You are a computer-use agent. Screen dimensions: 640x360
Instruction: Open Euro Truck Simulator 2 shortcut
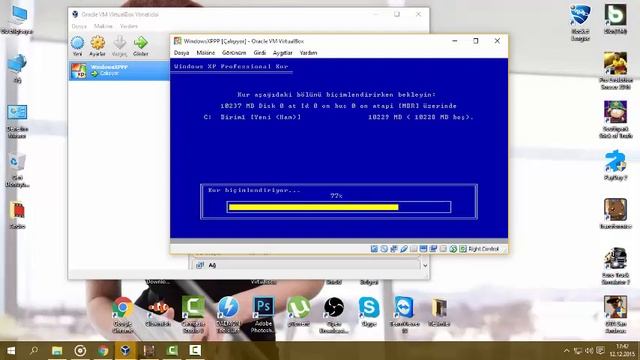616,266
